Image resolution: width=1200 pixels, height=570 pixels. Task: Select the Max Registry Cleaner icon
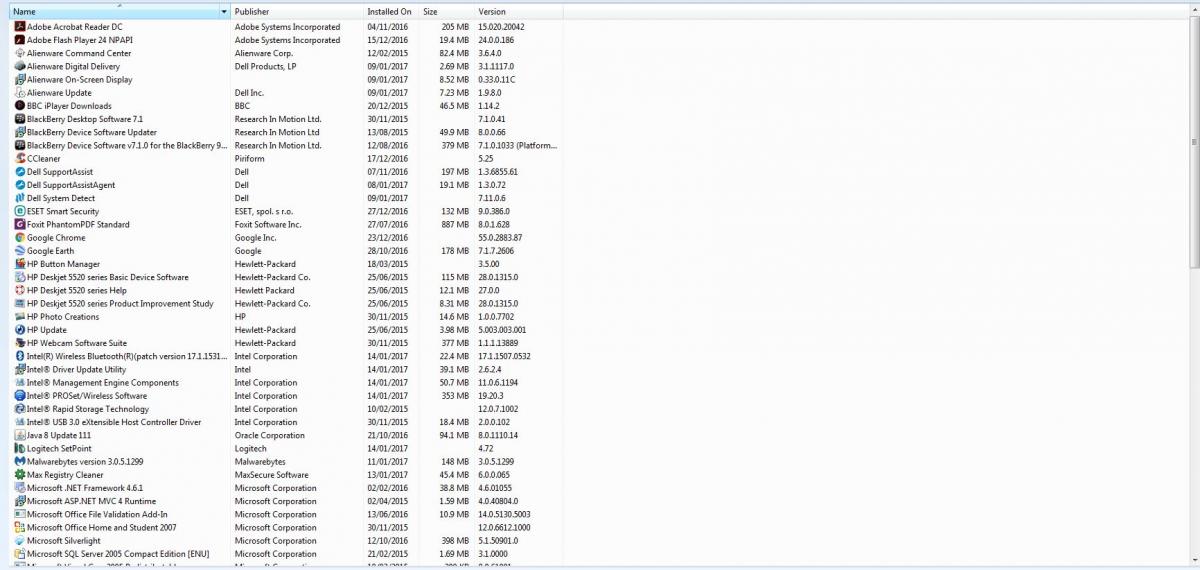(x=20, y=475)
